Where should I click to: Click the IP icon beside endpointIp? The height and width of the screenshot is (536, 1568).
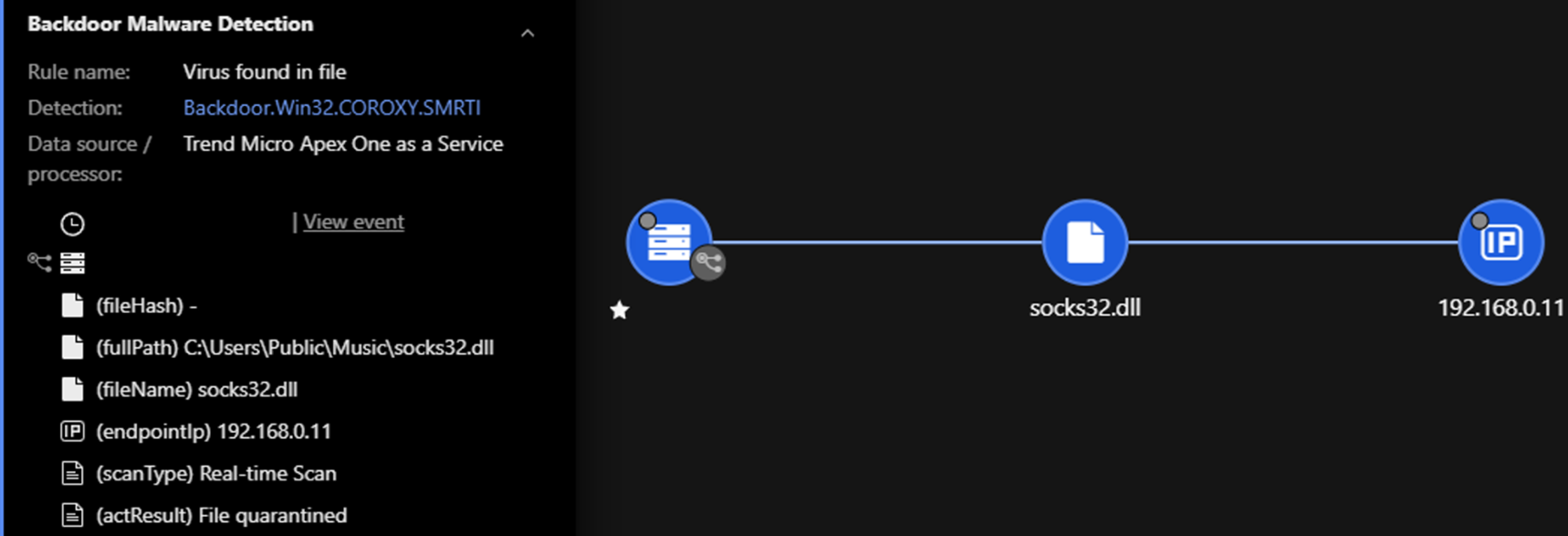[72, 432]
